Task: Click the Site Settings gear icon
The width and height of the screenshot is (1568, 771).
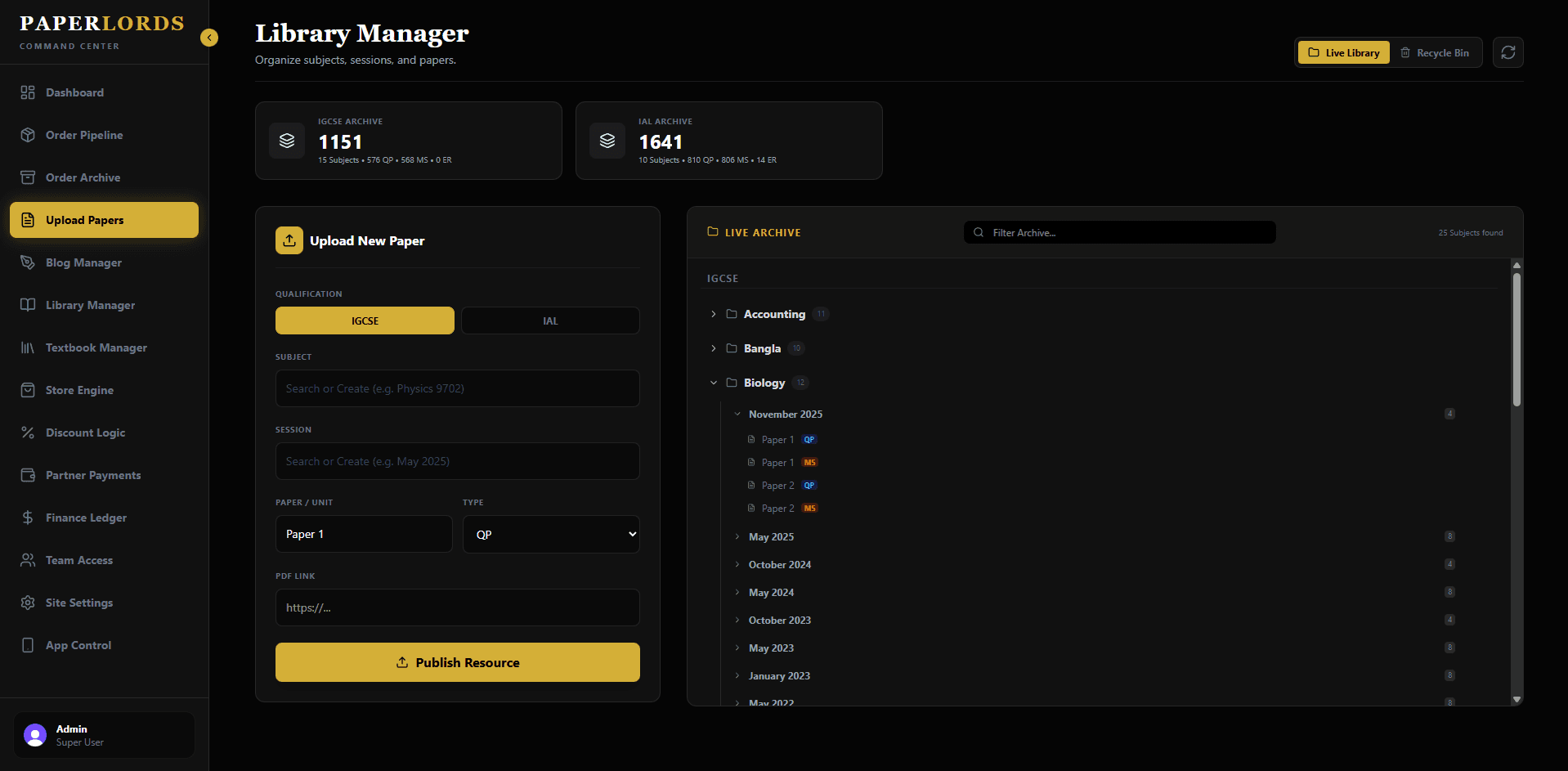Action: [x=28, y=603]
